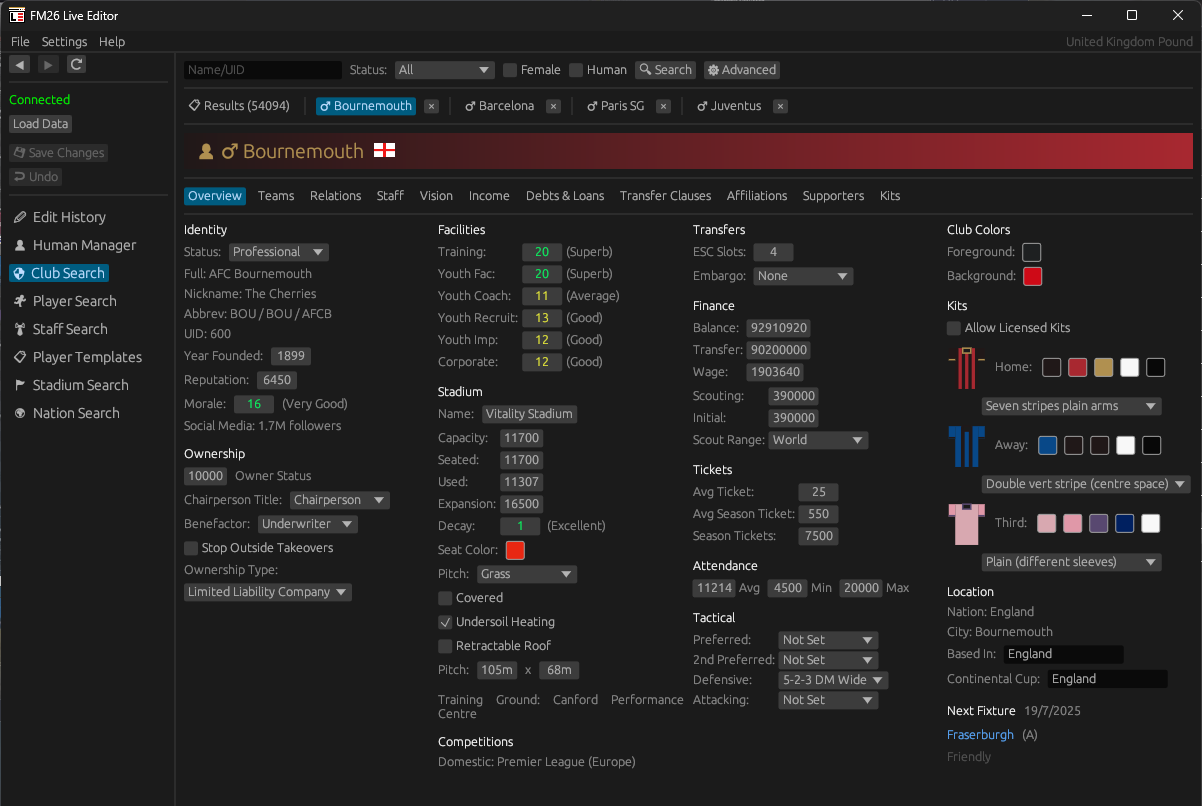Click the Search button with magnifier
Image resolution: width=1202 pixels, height=806 pixels.
tap(665, 70)
